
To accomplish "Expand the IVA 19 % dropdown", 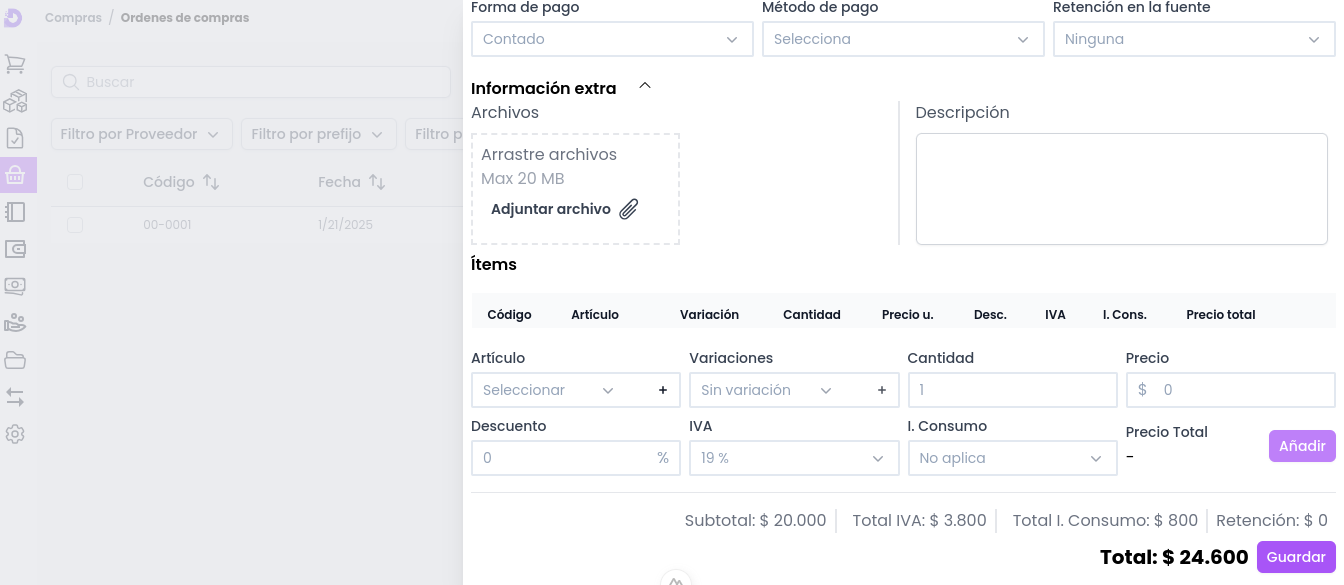I will (792, 458).
